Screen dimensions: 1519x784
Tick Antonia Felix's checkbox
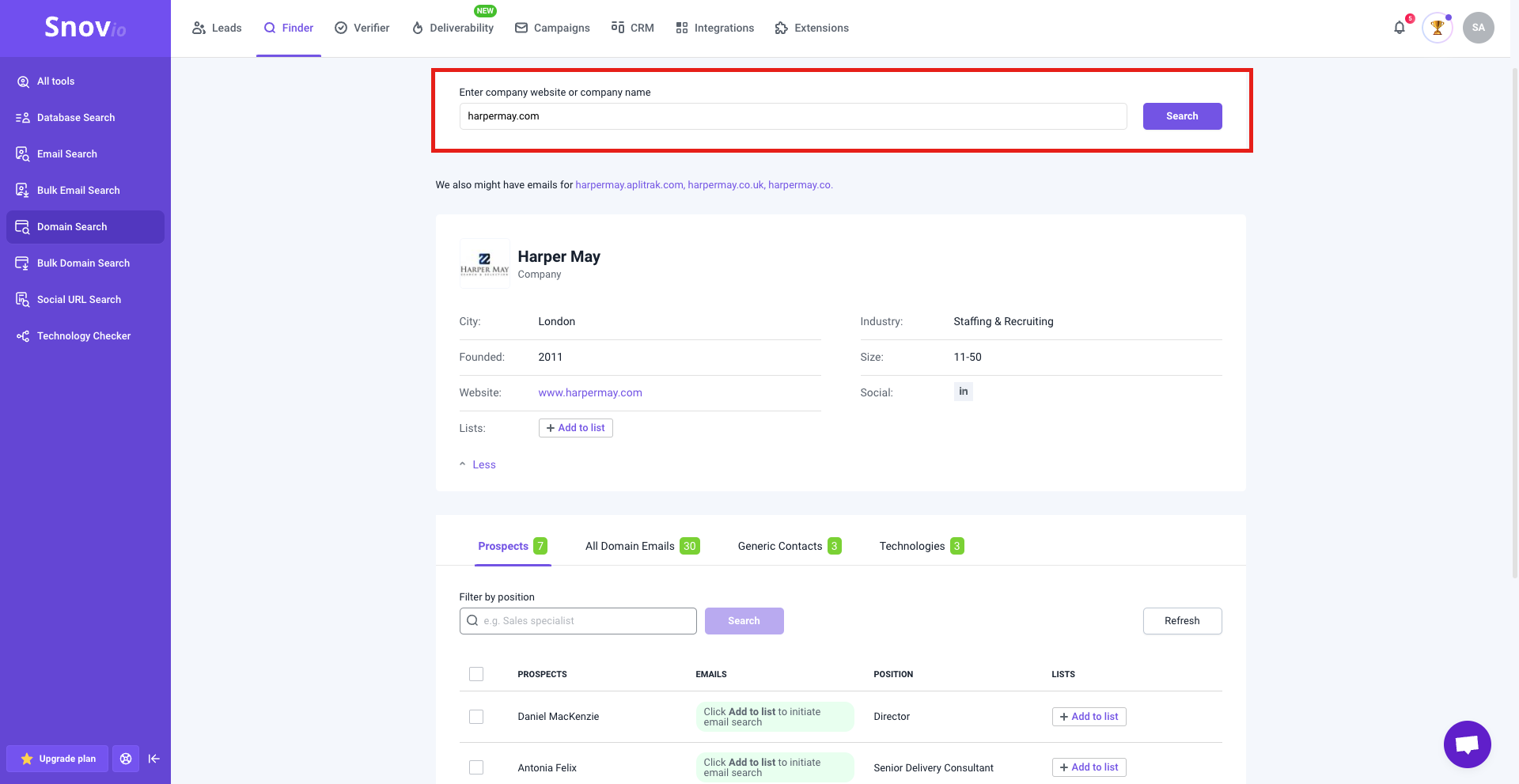(x=476, y=767)
